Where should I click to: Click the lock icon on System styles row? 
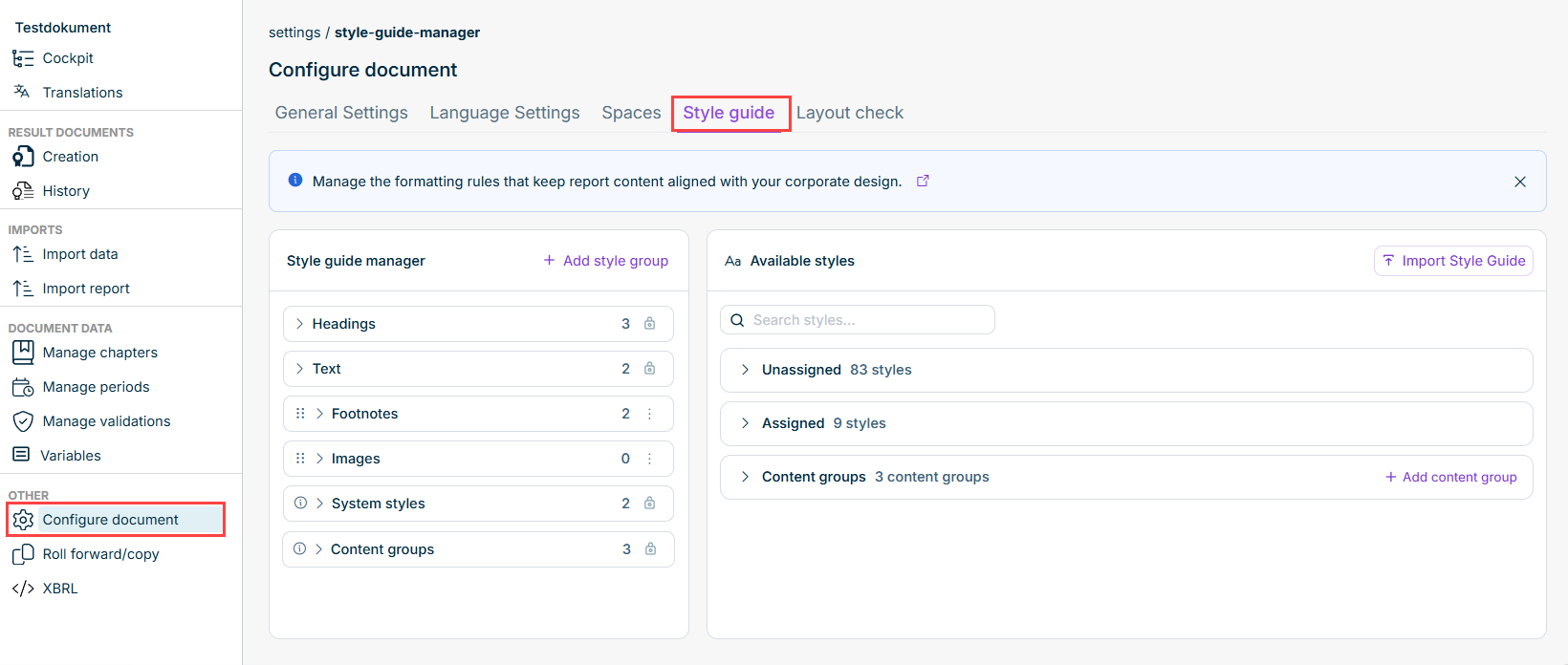pyautogui.click(x=650, y=504)
